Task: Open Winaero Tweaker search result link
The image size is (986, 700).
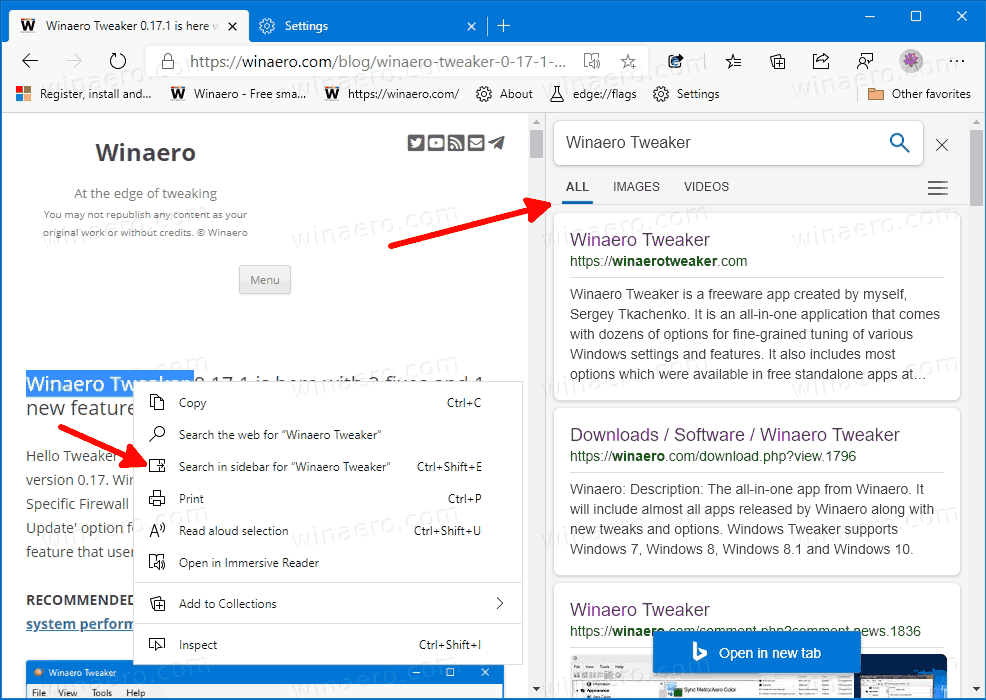Action: [640, 240]
